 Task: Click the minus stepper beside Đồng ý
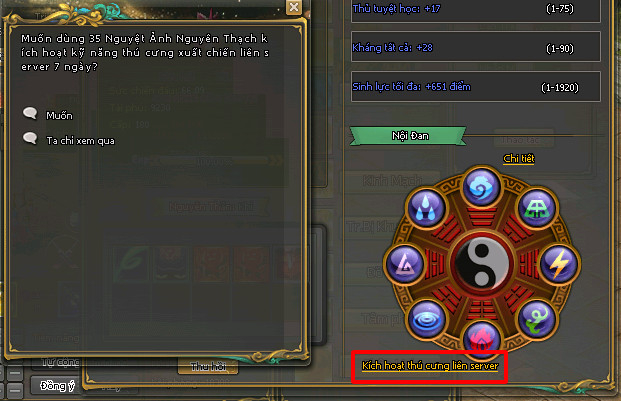[x=15, y=391]
